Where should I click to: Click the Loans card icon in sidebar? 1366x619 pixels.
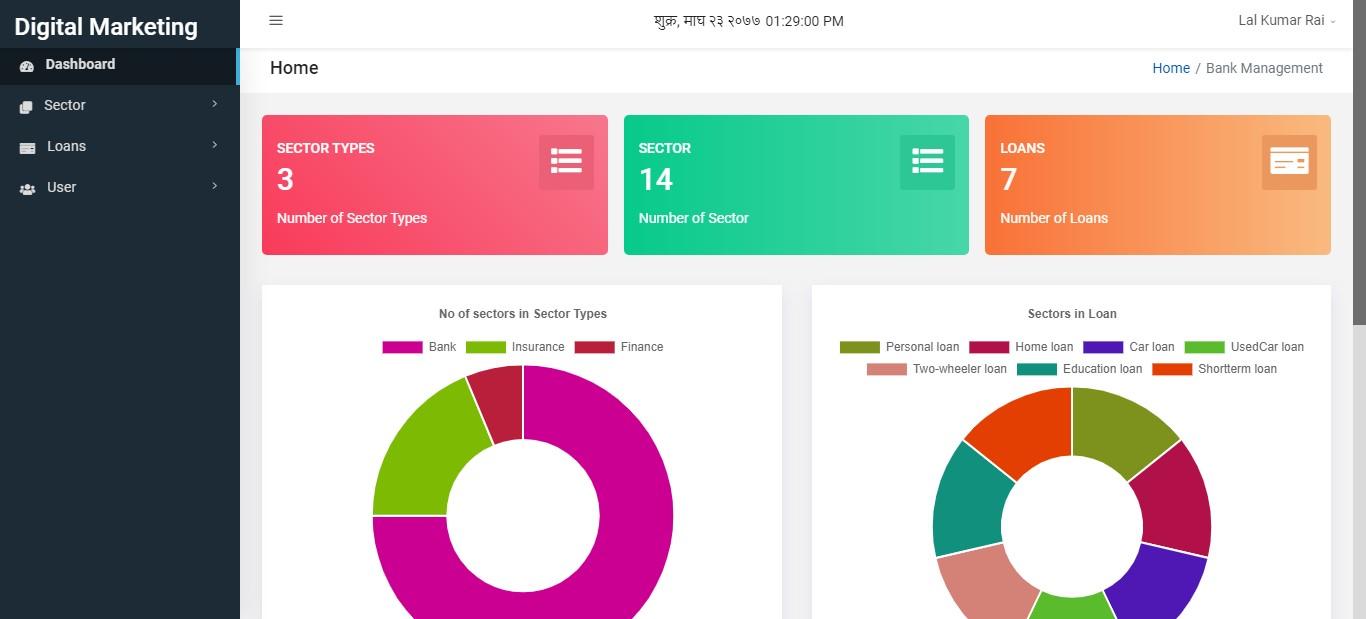point(27,148)
